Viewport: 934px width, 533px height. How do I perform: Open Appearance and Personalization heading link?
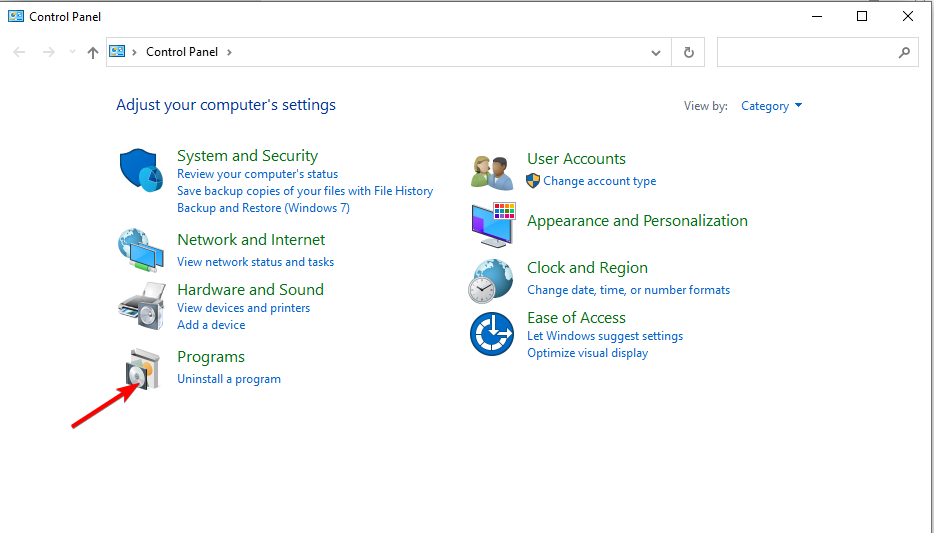[637, 221]
